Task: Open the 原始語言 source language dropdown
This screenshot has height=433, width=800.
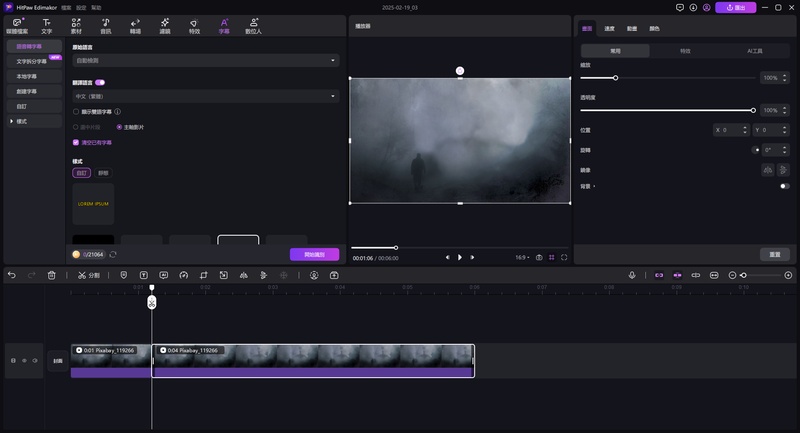Action: [205, 60]
